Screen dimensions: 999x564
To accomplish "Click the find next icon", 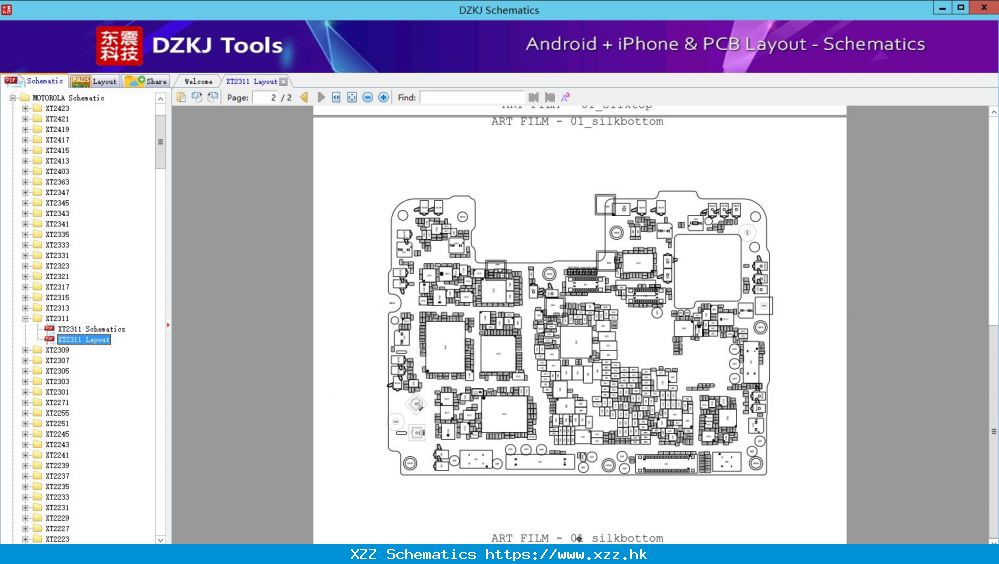I will coord(549,98).
